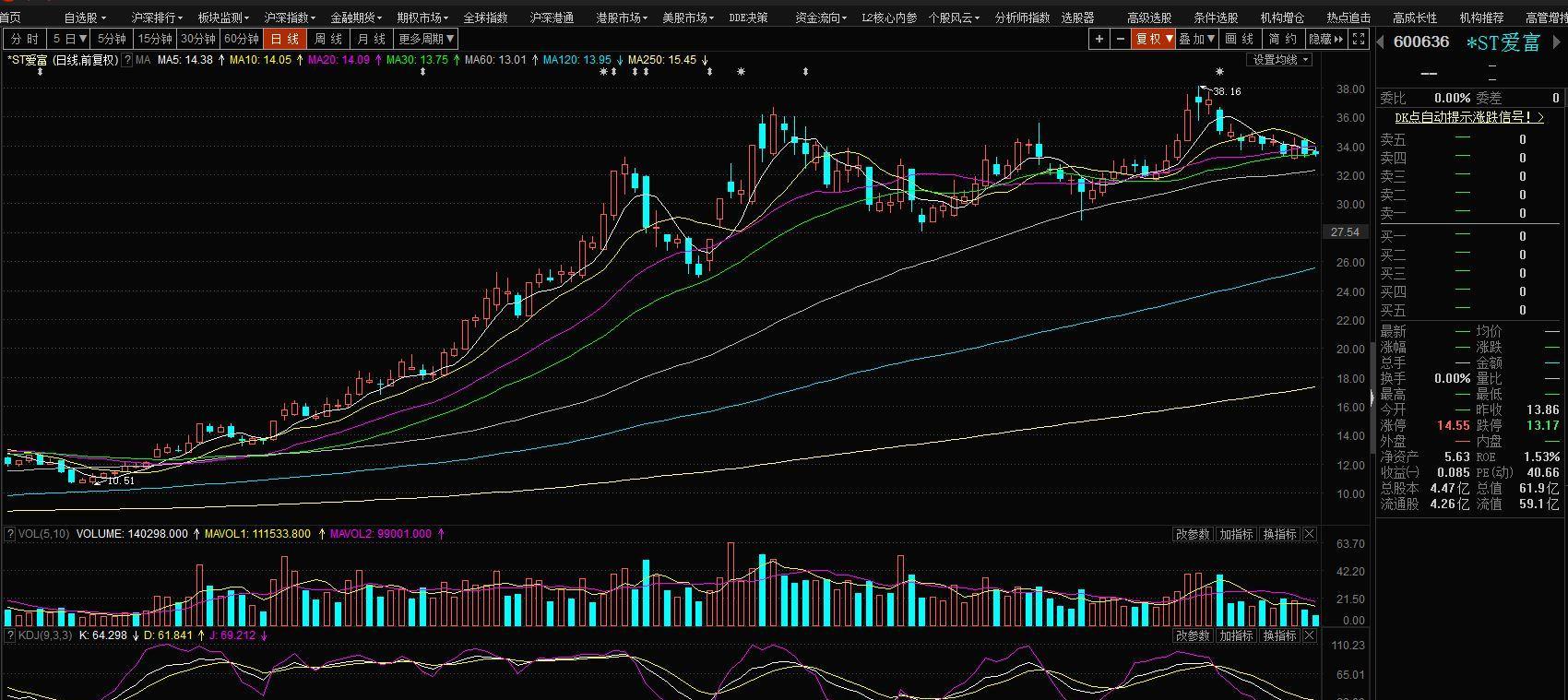Open 高级选股 advanced screener

tap(1149, 18)
